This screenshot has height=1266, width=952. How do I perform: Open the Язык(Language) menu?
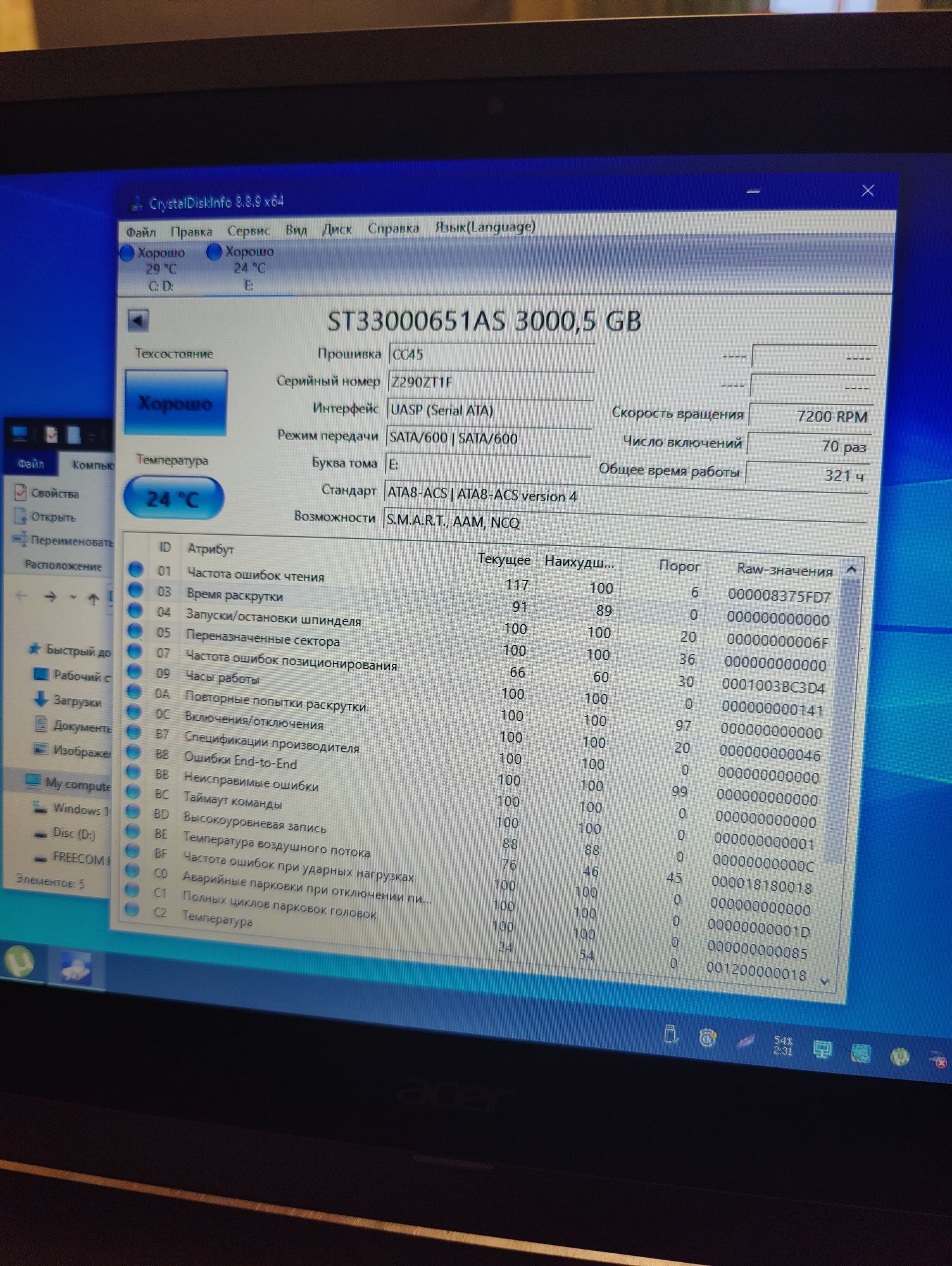click(485, 227)
